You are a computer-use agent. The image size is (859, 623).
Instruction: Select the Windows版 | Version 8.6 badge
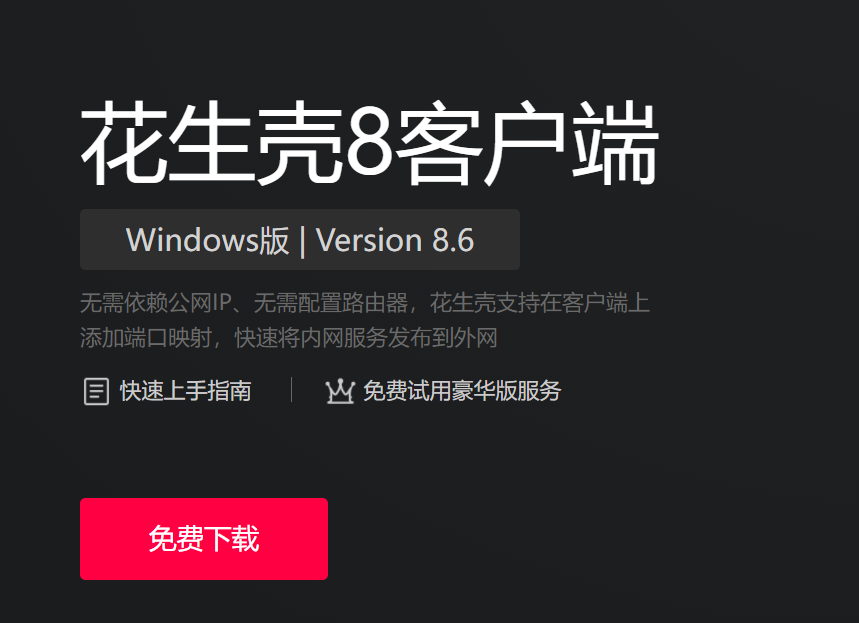pyautogui.click(x=300, y=239)
